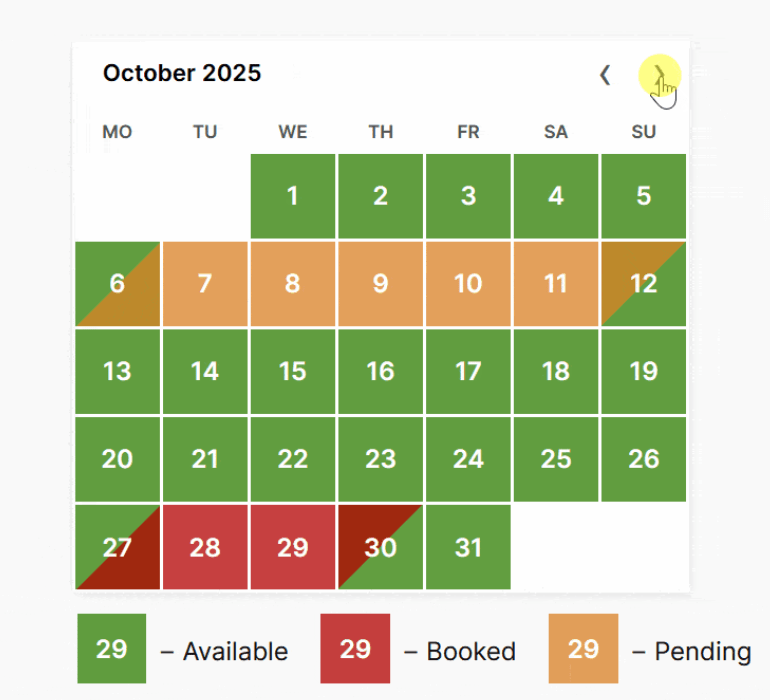Pick Saturday October 25
Viewport: 770px width, 700px height.
[x=556, y=459]
